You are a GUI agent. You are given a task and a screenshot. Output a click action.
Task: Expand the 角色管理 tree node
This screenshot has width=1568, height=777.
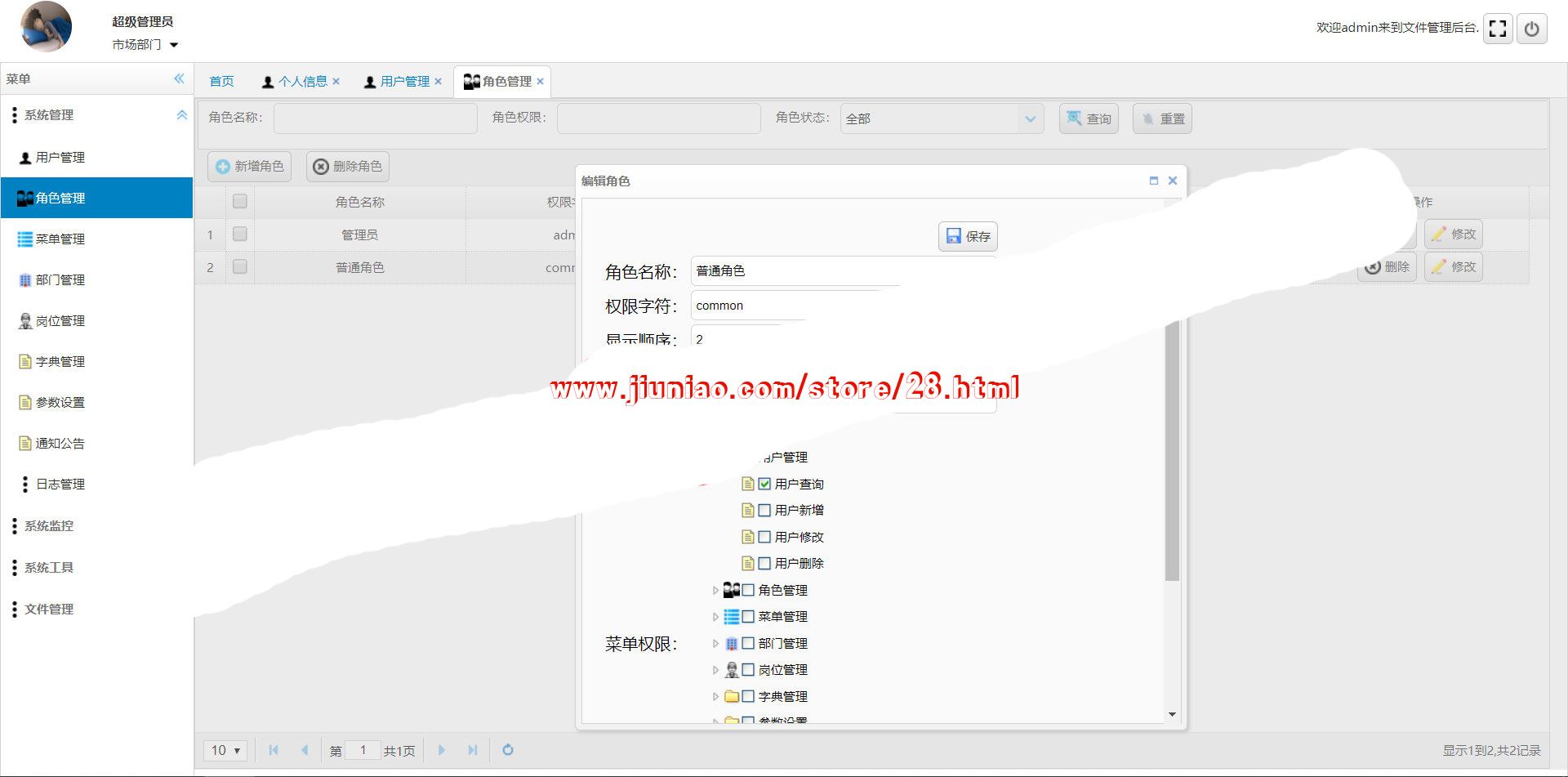[715, 590]
